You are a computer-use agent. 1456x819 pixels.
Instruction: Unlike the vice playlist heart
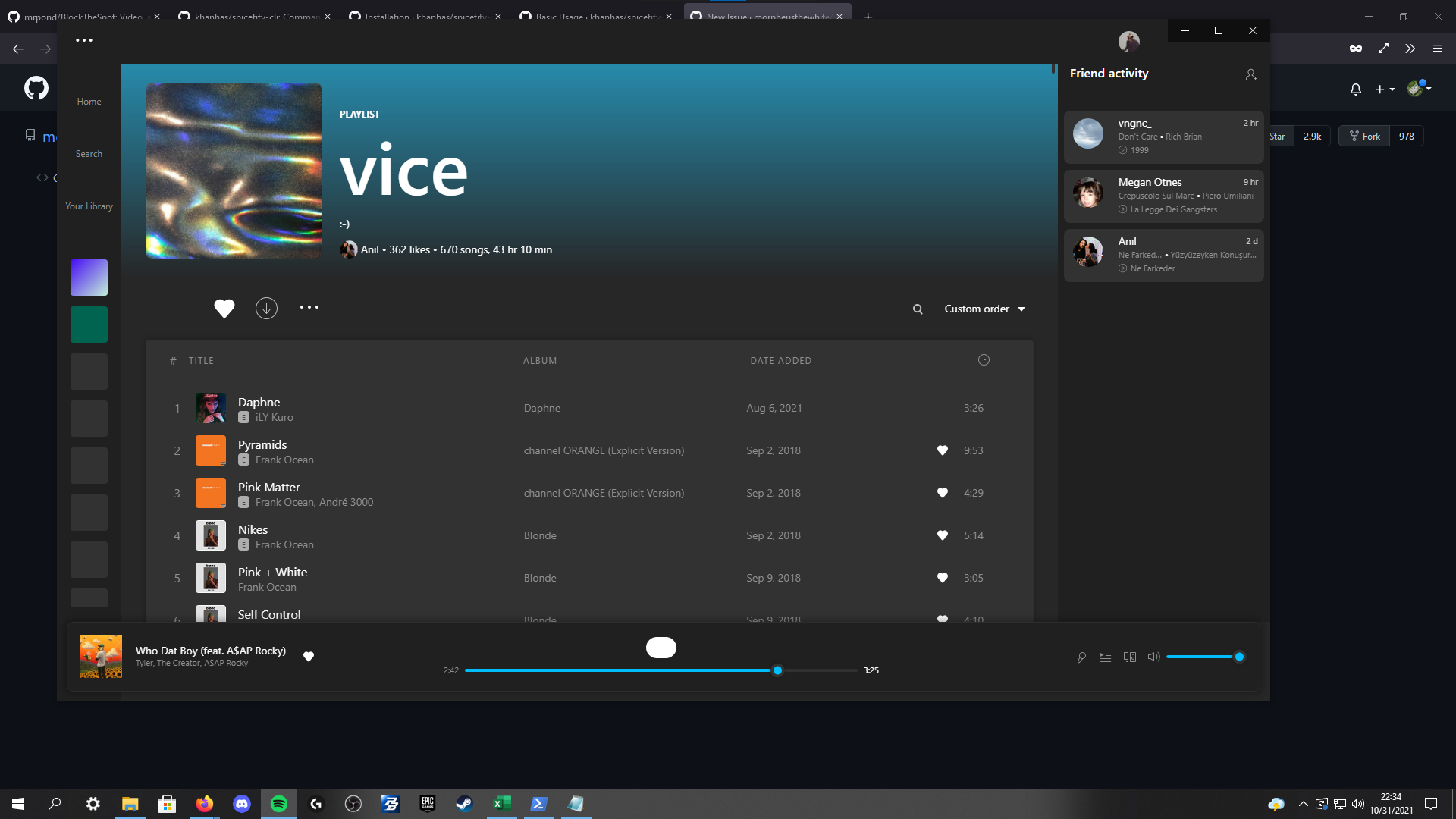[224, 309]
